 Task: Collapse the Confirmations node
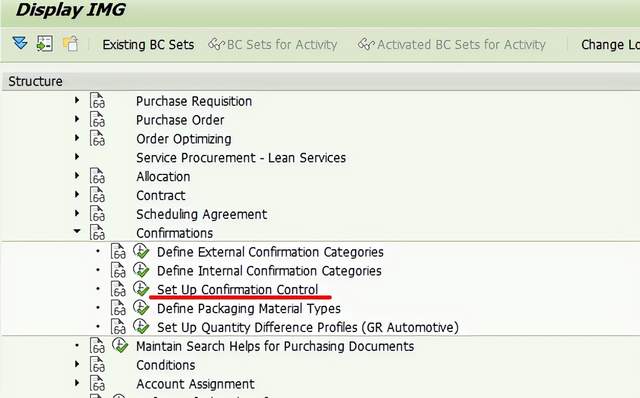coord(77,231)
